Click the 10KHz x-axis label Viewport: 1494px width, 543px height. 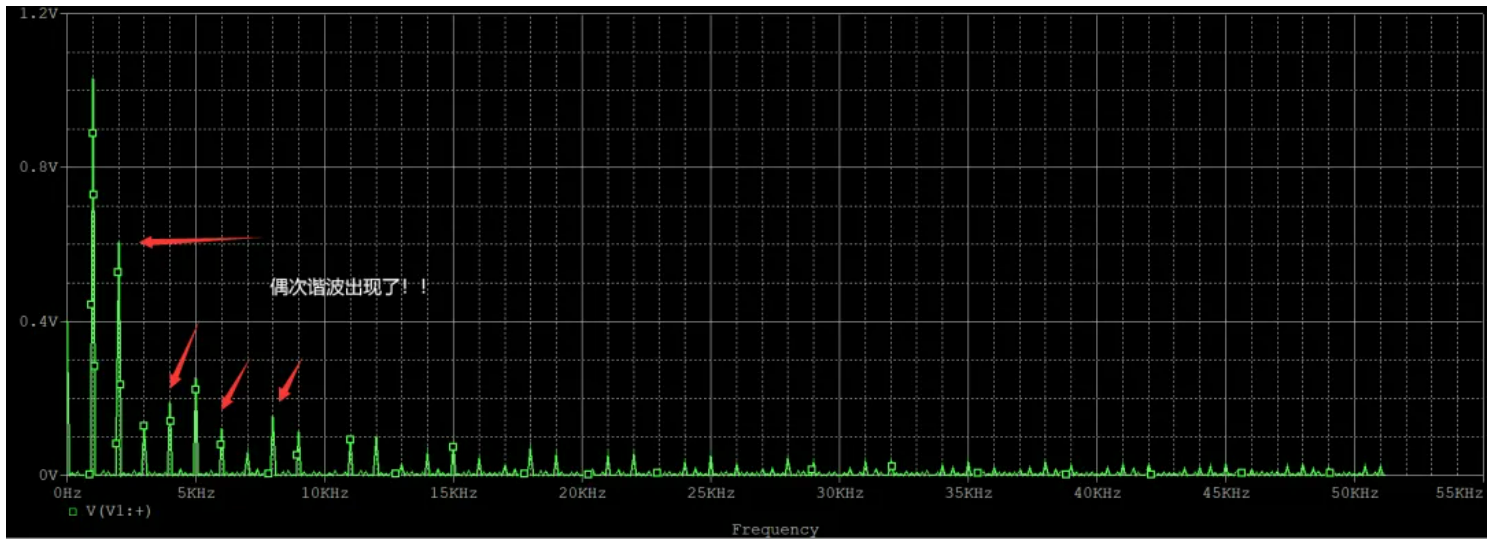pos(324,493)
